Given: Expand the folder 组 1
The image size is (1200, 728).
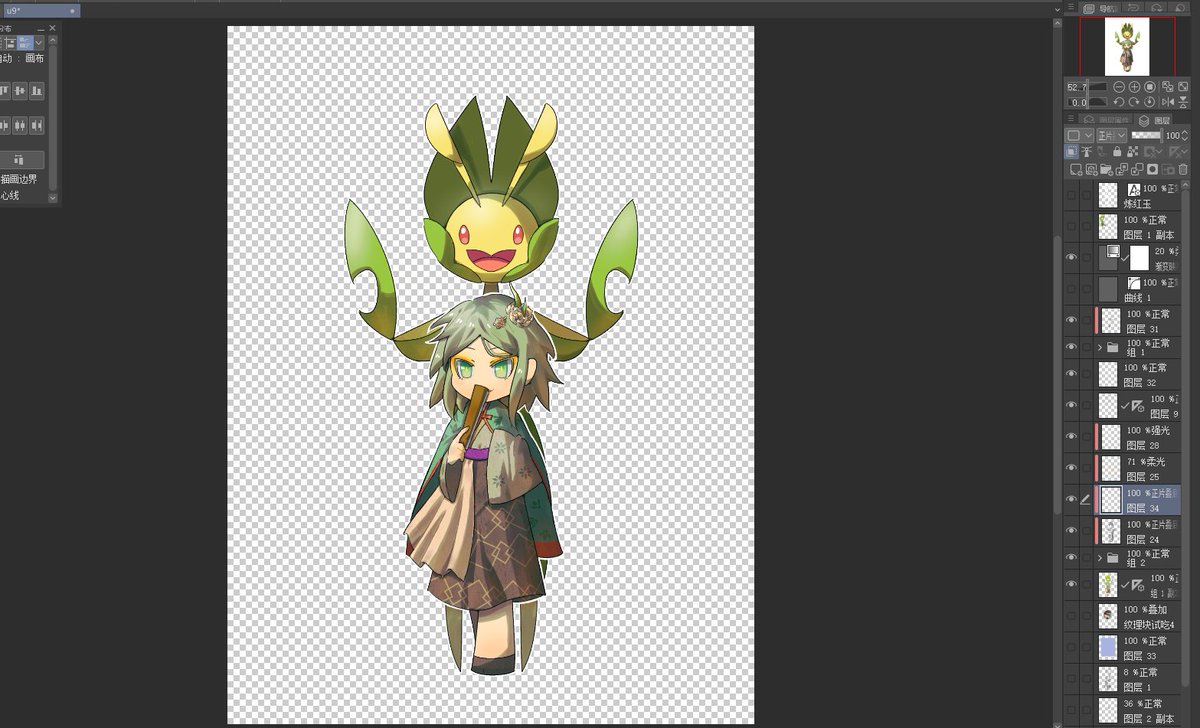Looking at the screenshot, I should pyautogui.click(x=1099, y=347).
